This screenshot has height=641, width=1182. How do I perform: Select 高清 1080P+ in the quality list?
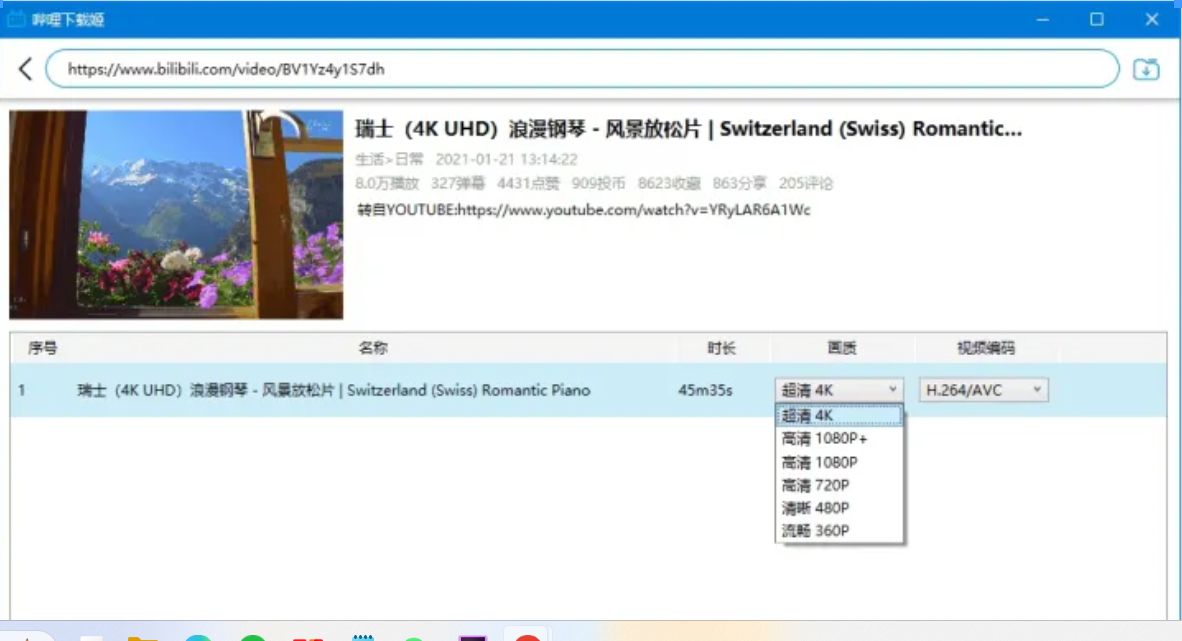coord(839,438)
